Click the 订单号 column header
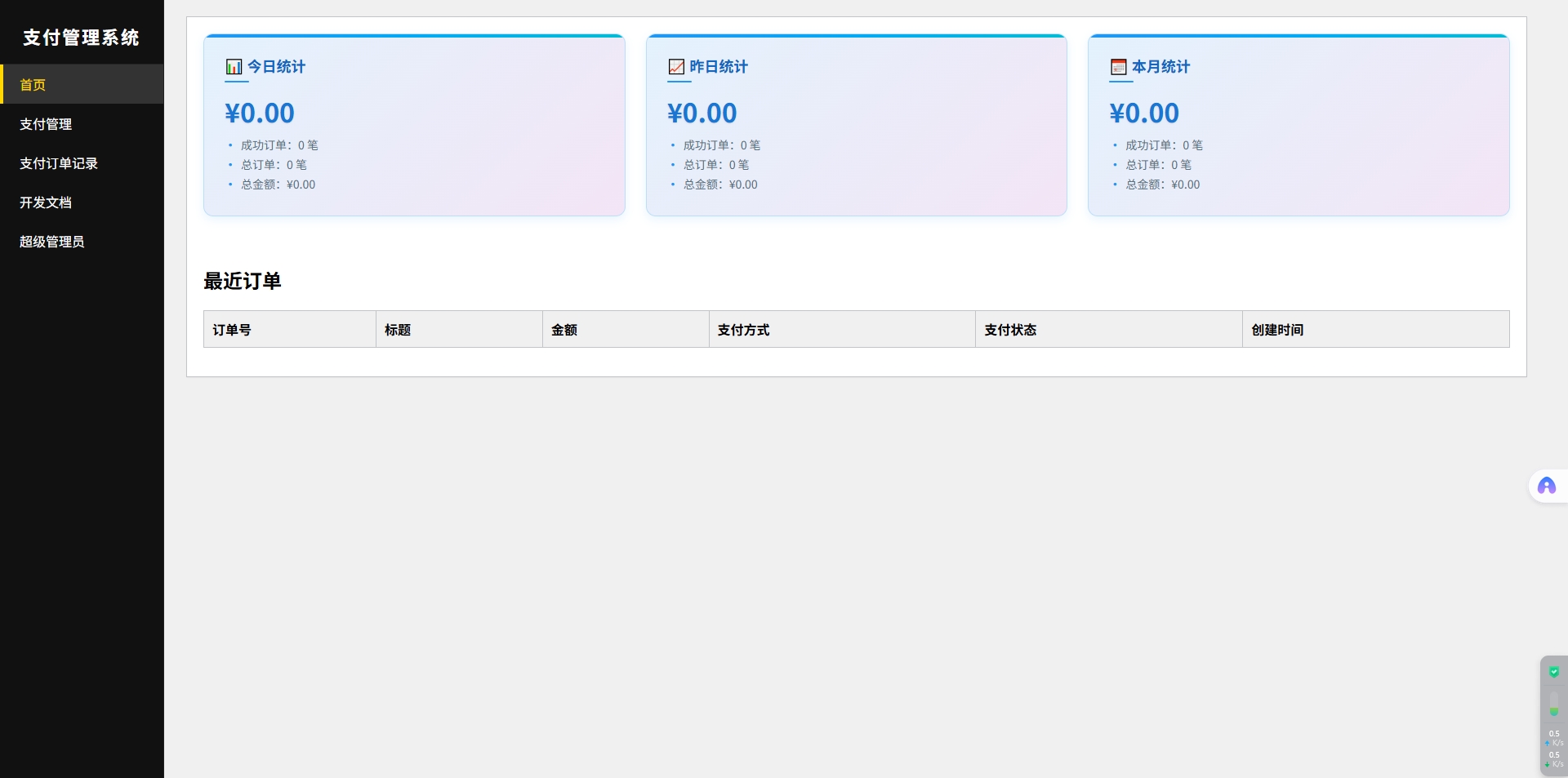The image size is (1568, 778). (x=232, y=330)
